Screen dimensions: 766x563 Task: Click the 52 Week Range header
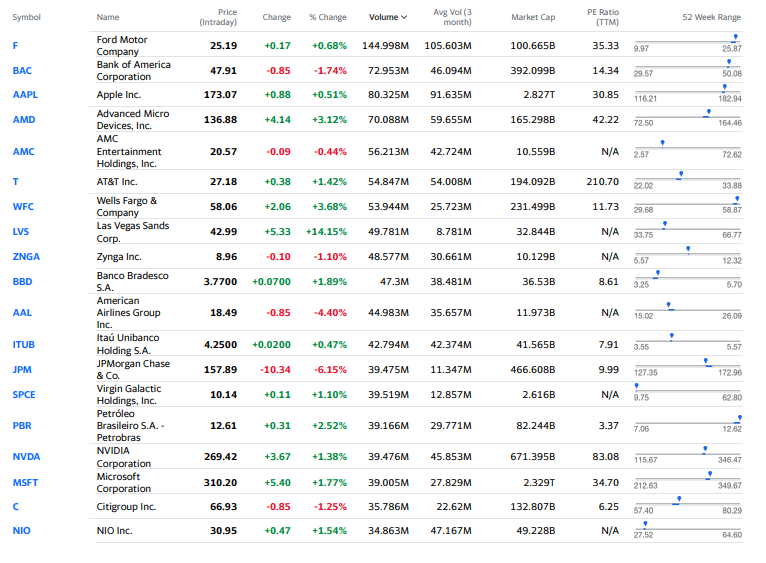711,17
